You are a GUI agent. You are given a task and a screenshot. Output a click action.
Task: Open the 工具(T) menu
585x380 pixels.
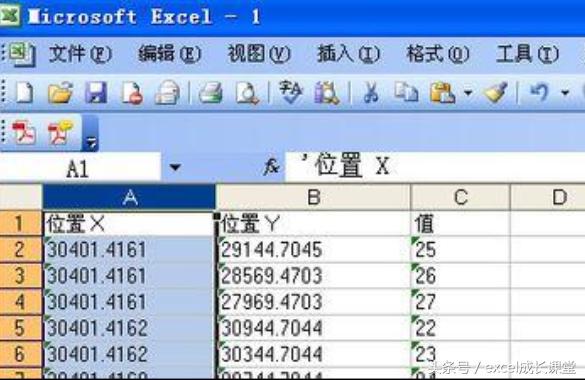tap(527, 54)
